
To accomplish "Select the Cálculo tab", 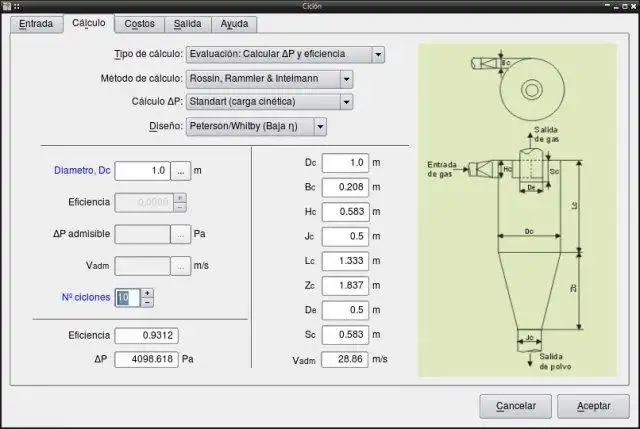I will (x=89, y=23).
